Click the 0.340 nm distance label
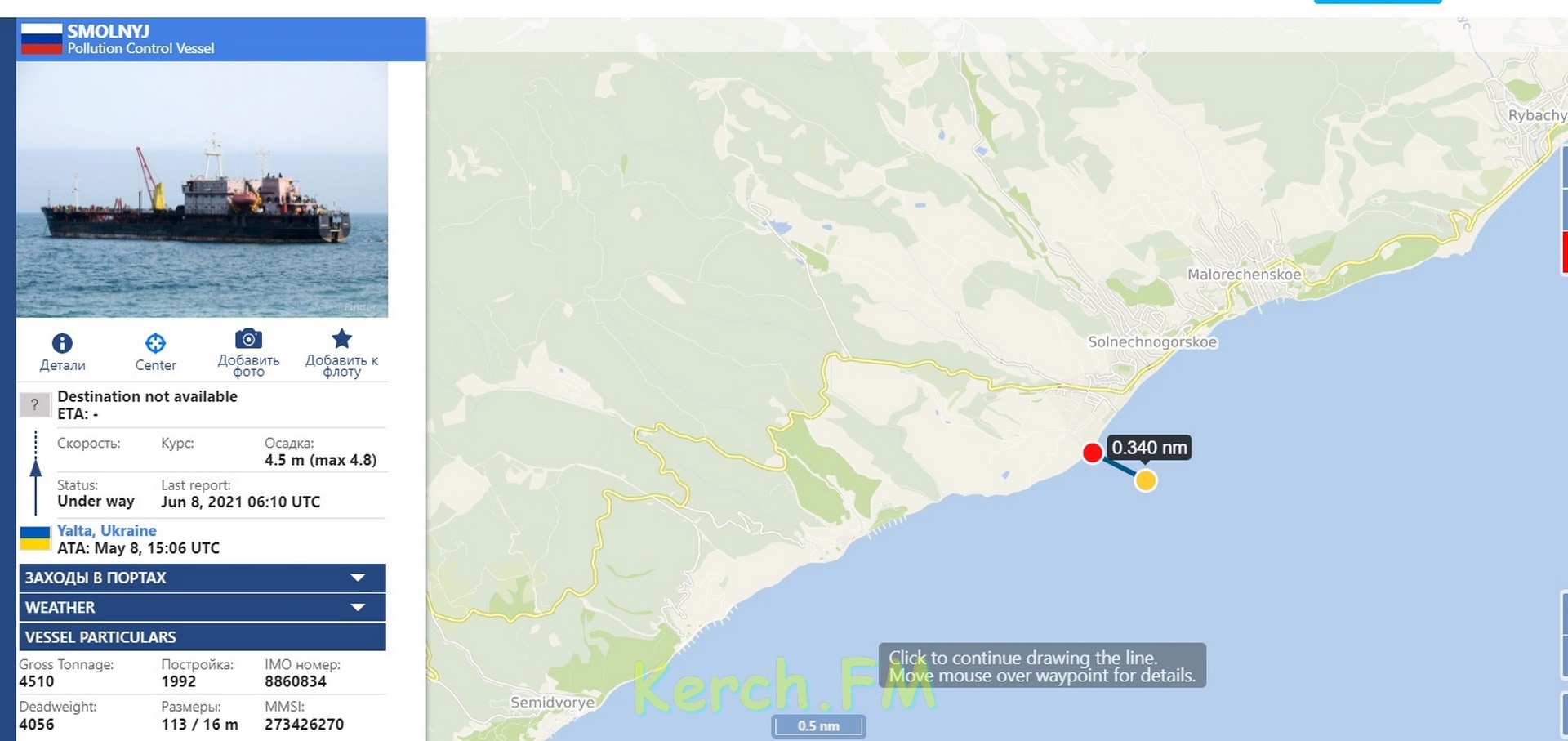Viewport: 1568px width, 741px height. tap(1149, 448)
